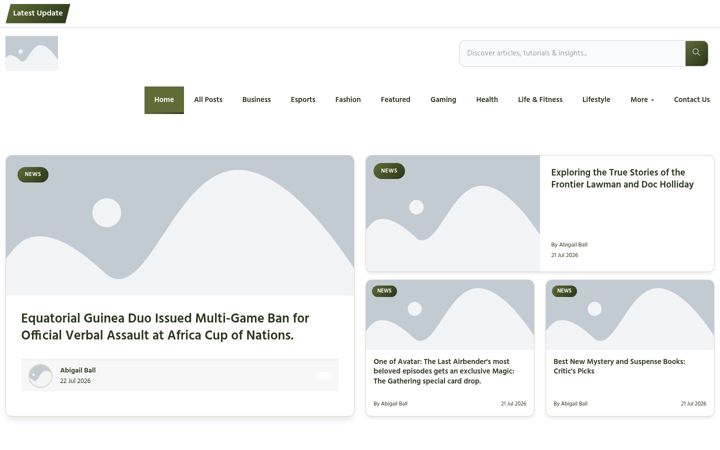Open the site logo placeholder image
Image resolution: width=720 pixels, height=450 pixels.
[32, 53]
